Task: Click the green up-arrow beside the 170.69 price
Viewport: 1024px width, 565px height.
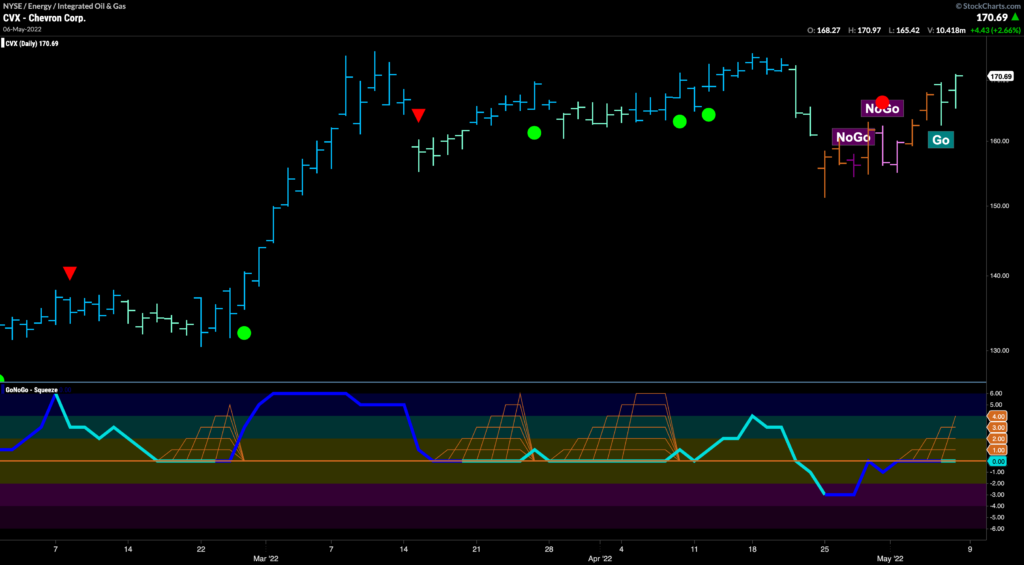Action: 1017,18
